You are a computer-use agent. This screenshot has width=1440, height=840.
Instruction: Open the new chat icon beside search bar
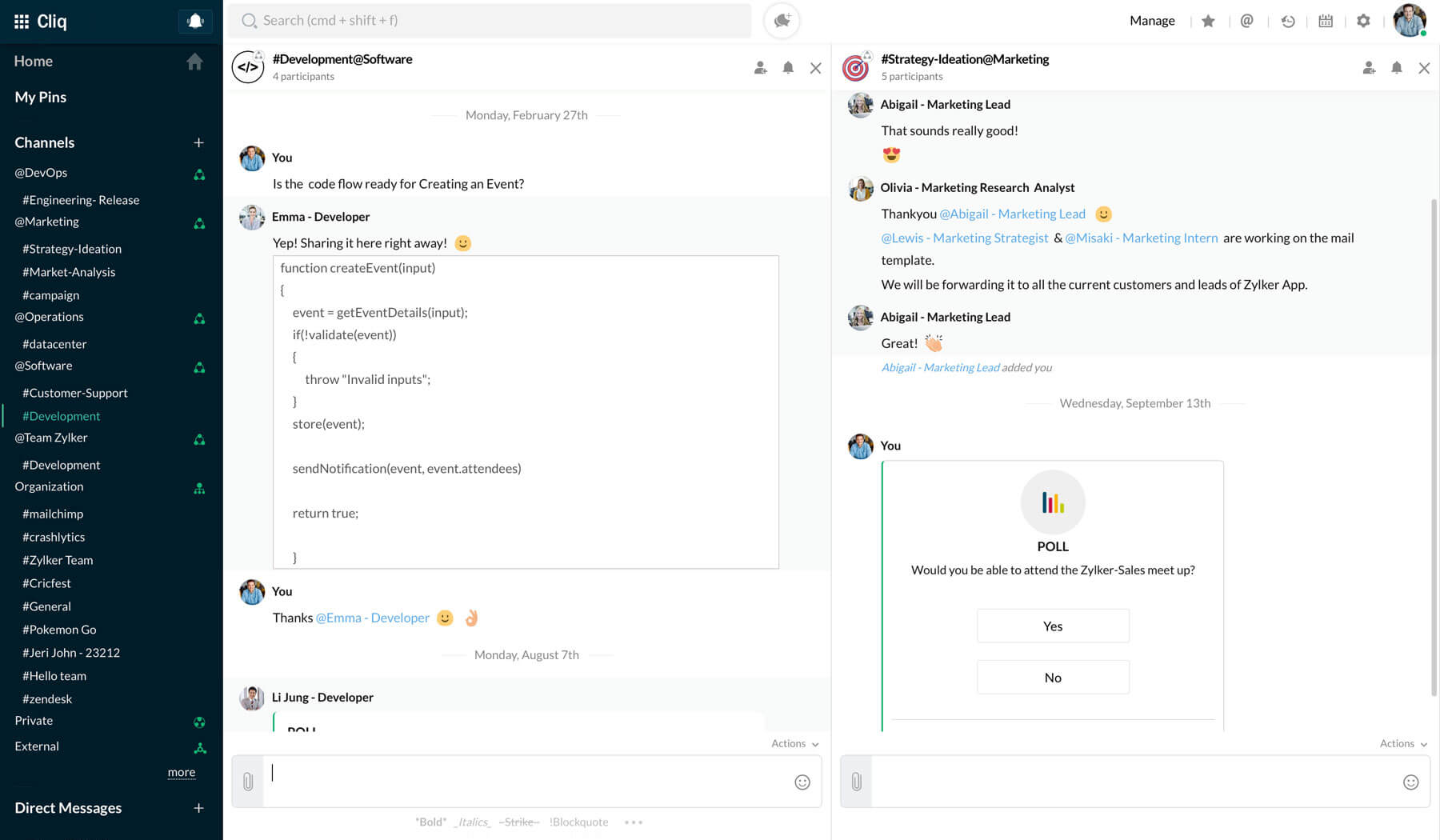click(x=780, y=20)
